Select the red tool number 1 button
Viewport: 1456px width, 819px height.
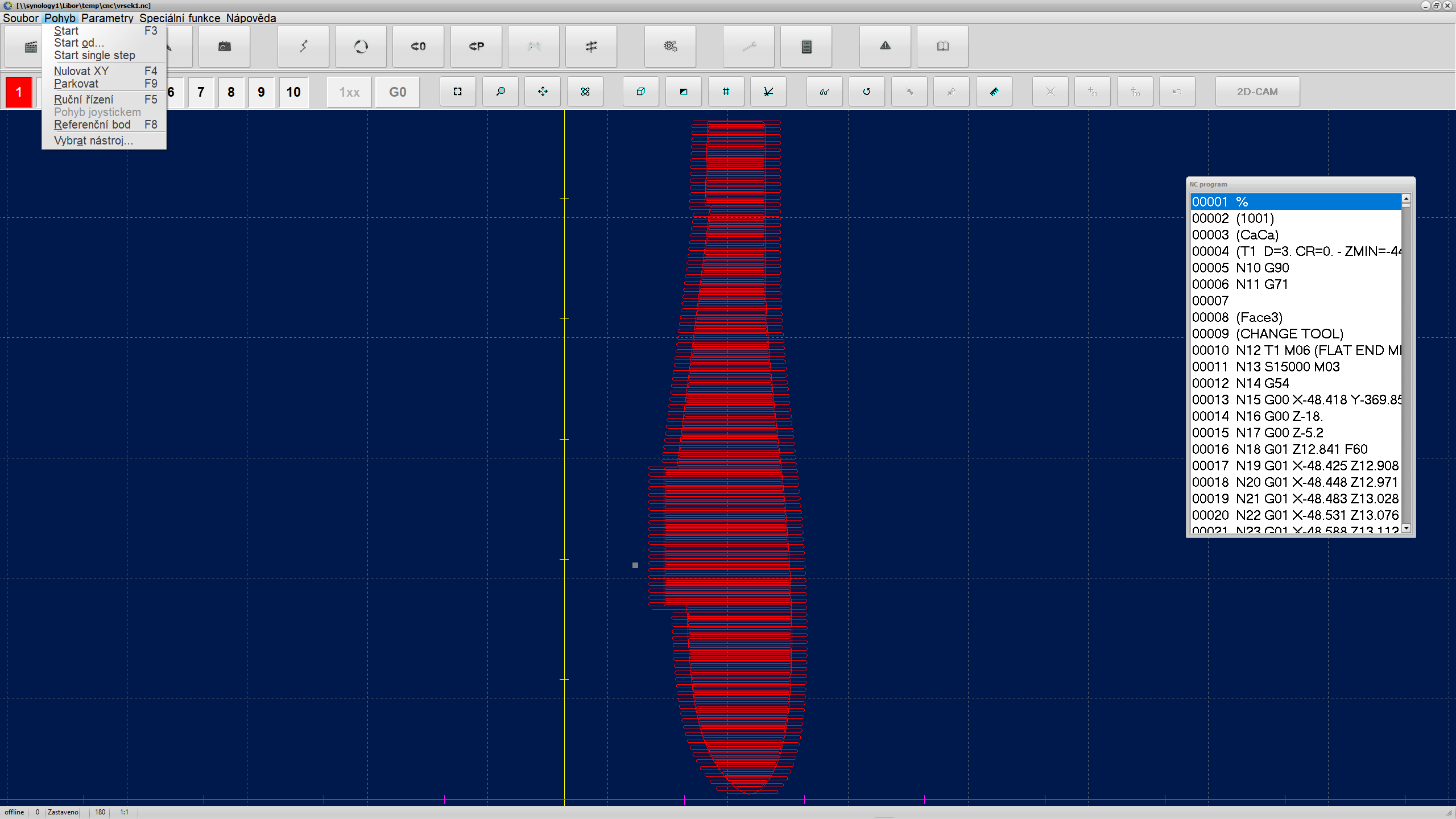19,92
